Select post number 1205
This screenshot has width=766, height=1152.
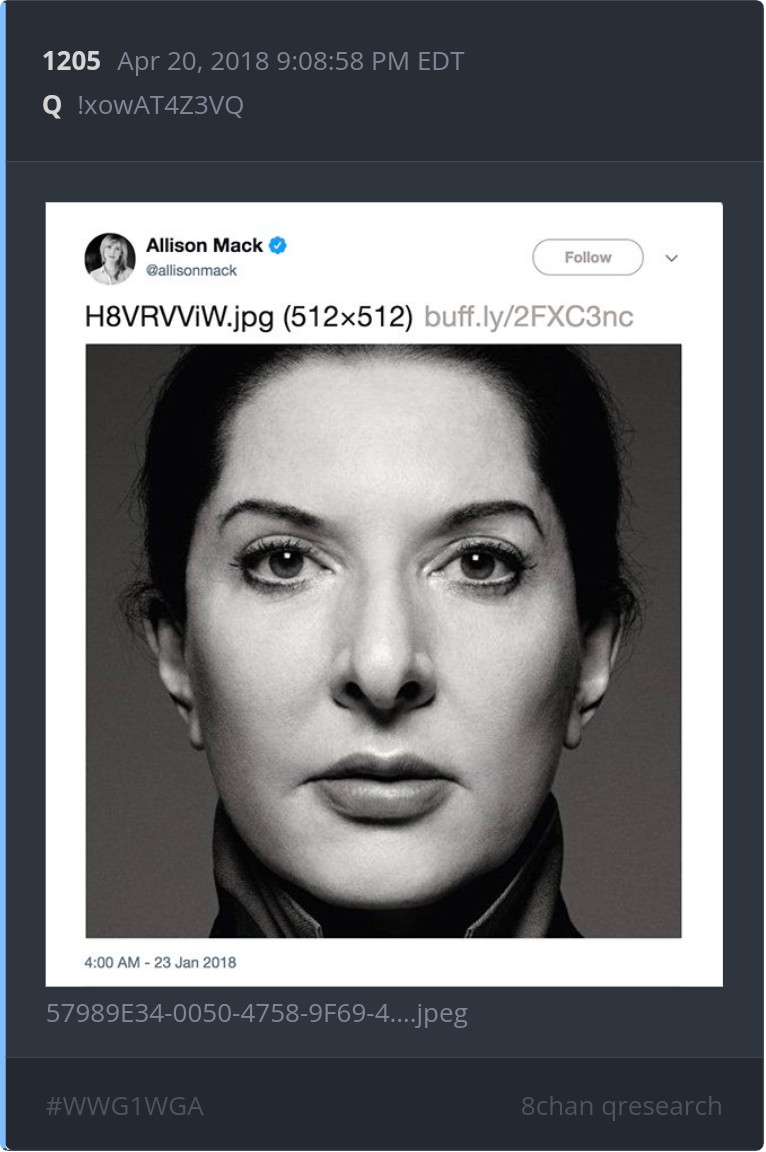(x=71, y=61)
